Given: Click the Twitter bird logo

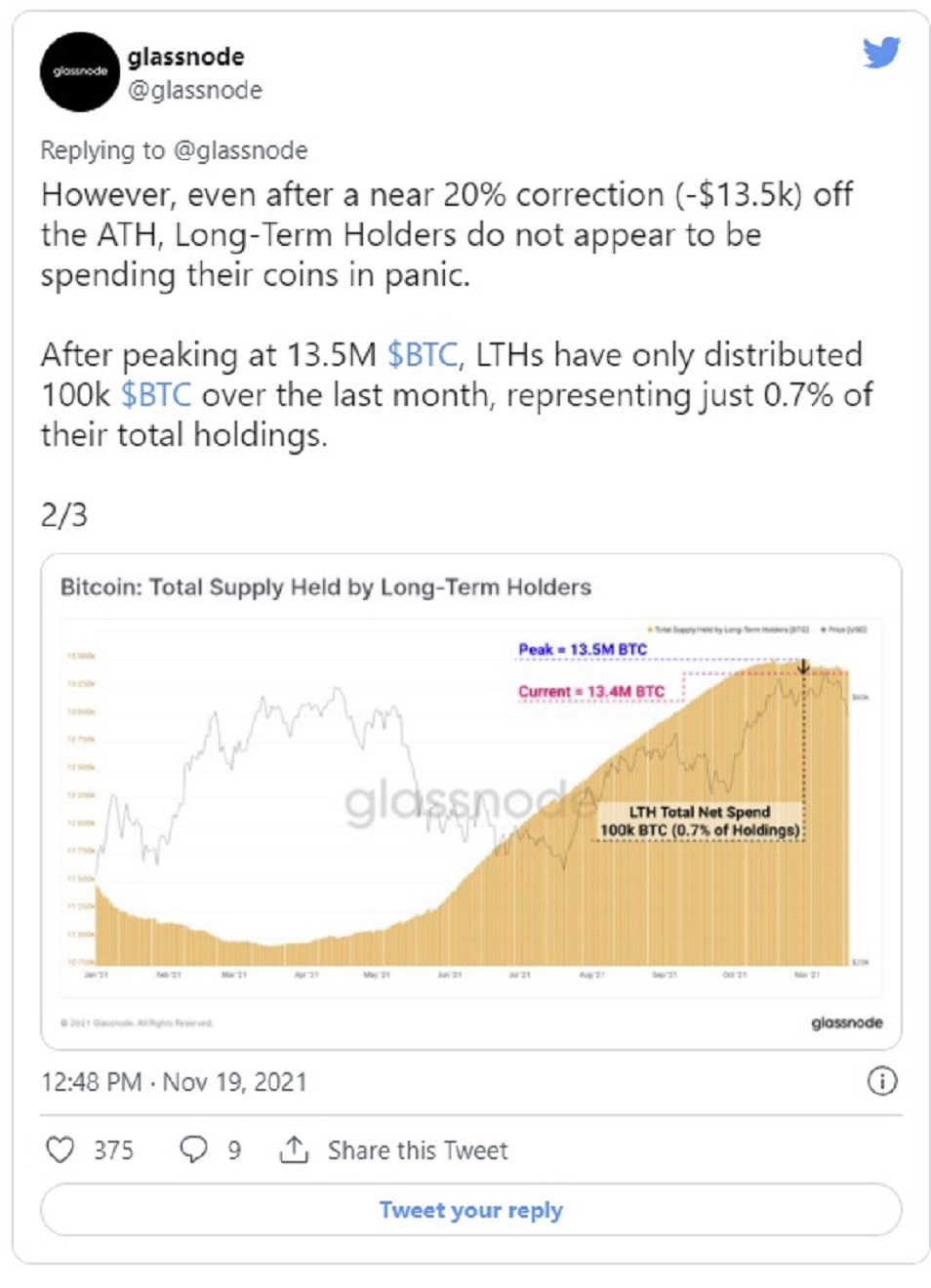Looking at the screenshot, I should pos(881,52).
